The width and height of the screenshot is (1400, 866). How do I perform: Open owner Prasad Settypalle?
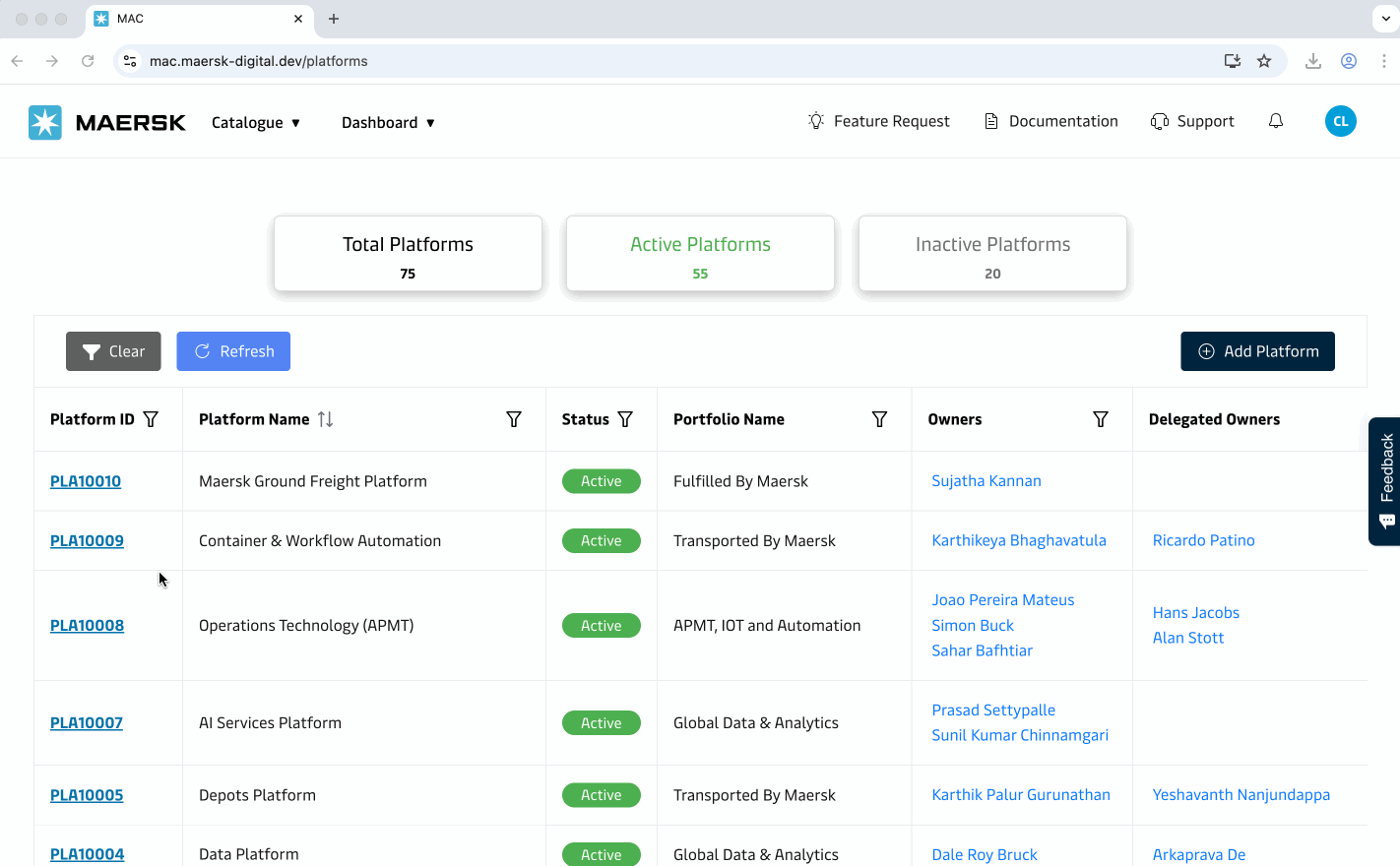pos(993,710)
